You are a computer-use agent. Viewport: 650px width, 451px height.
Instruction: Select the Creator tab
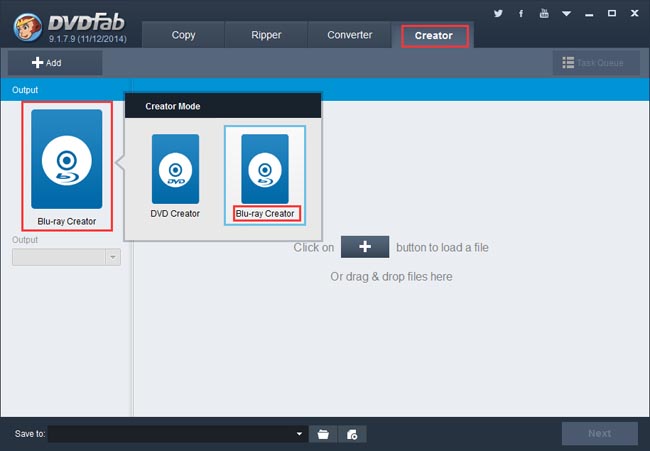pos(434,36)
